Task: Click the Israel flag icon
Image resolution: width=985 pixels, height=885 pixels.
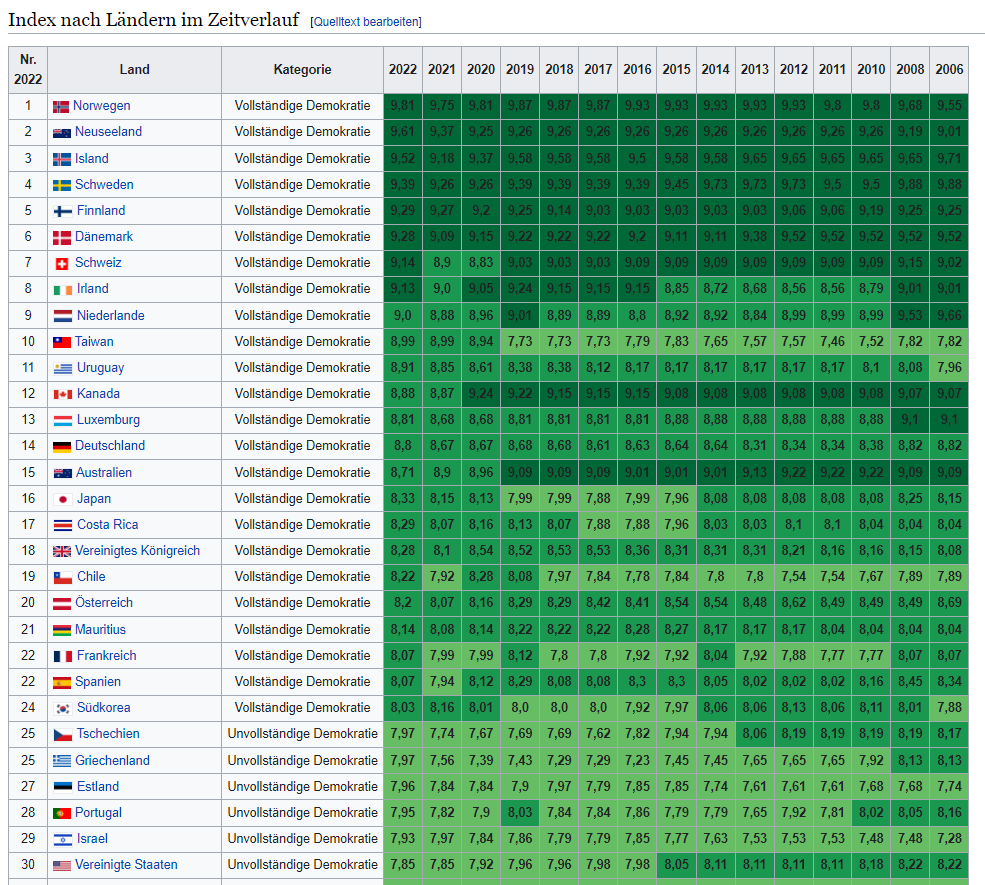Action: 63,840
